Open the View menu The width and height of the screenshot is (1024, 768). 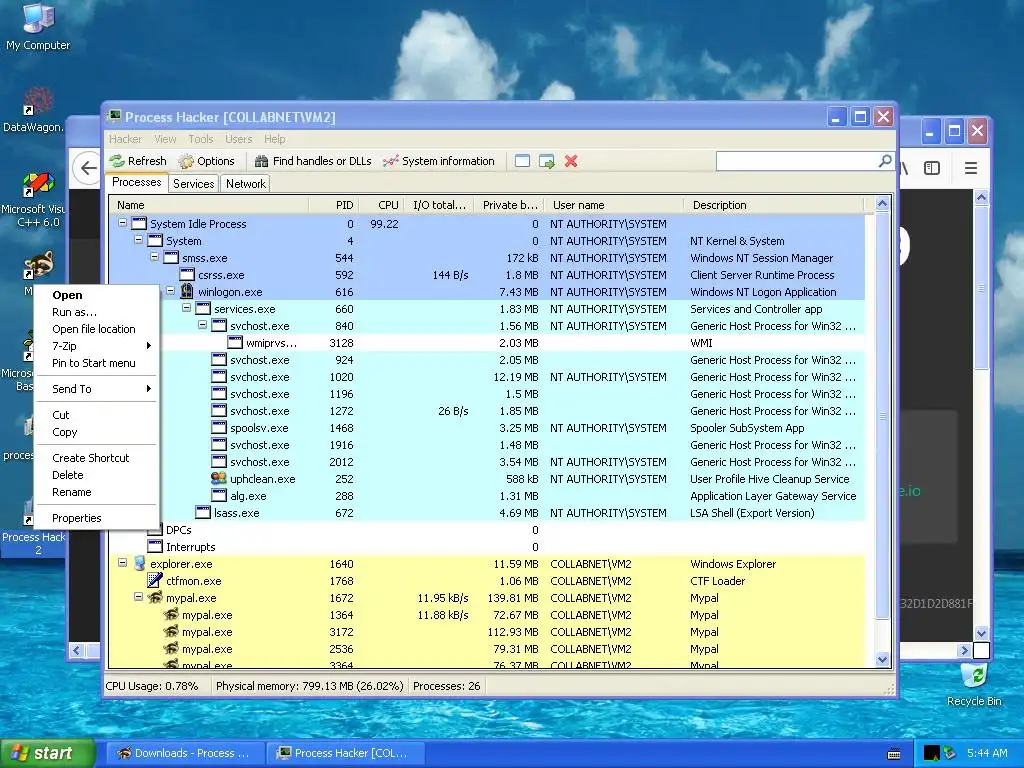click(165, 139)
